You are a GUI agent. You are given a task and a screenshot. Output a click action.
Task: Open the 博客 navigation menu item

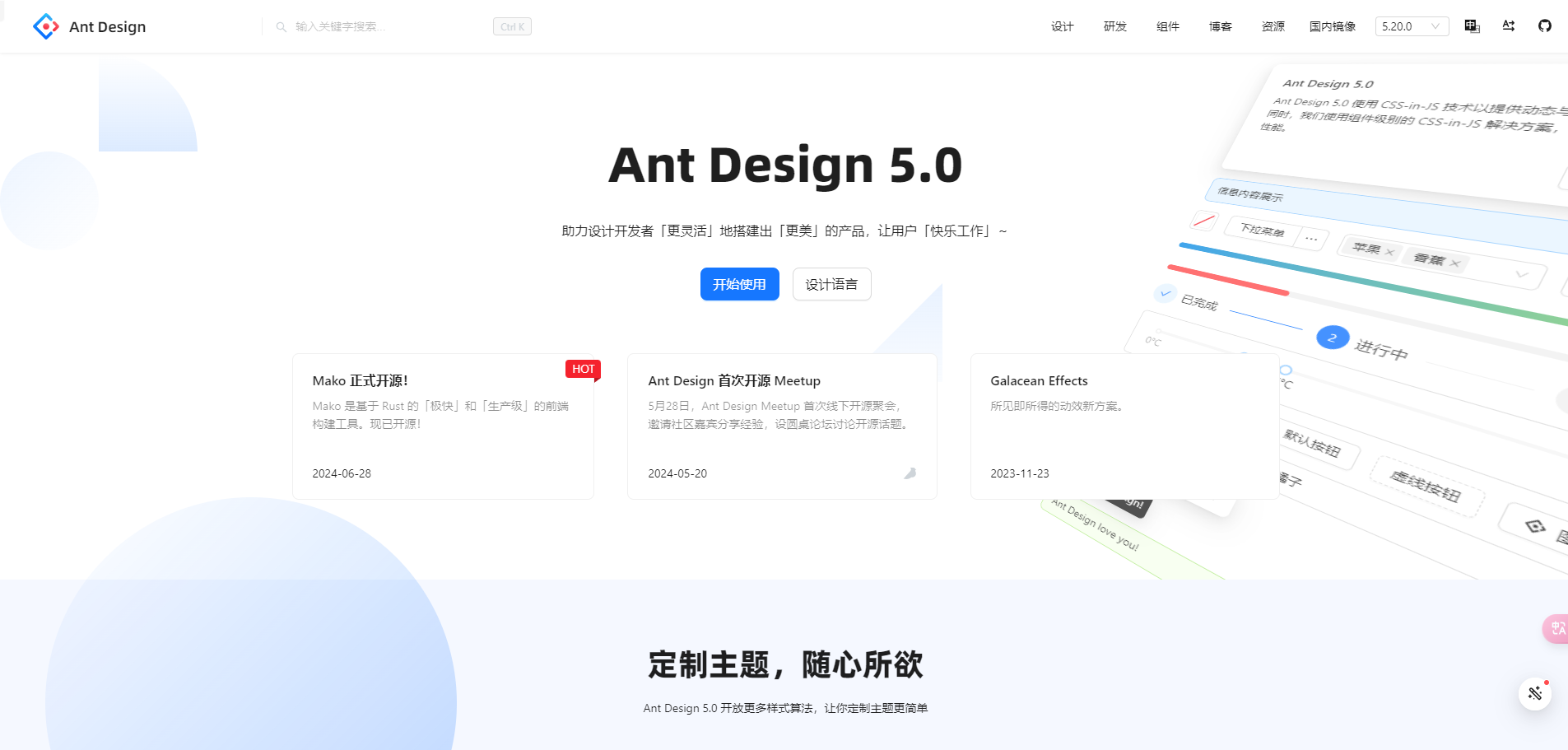[x=1220, y=26]
